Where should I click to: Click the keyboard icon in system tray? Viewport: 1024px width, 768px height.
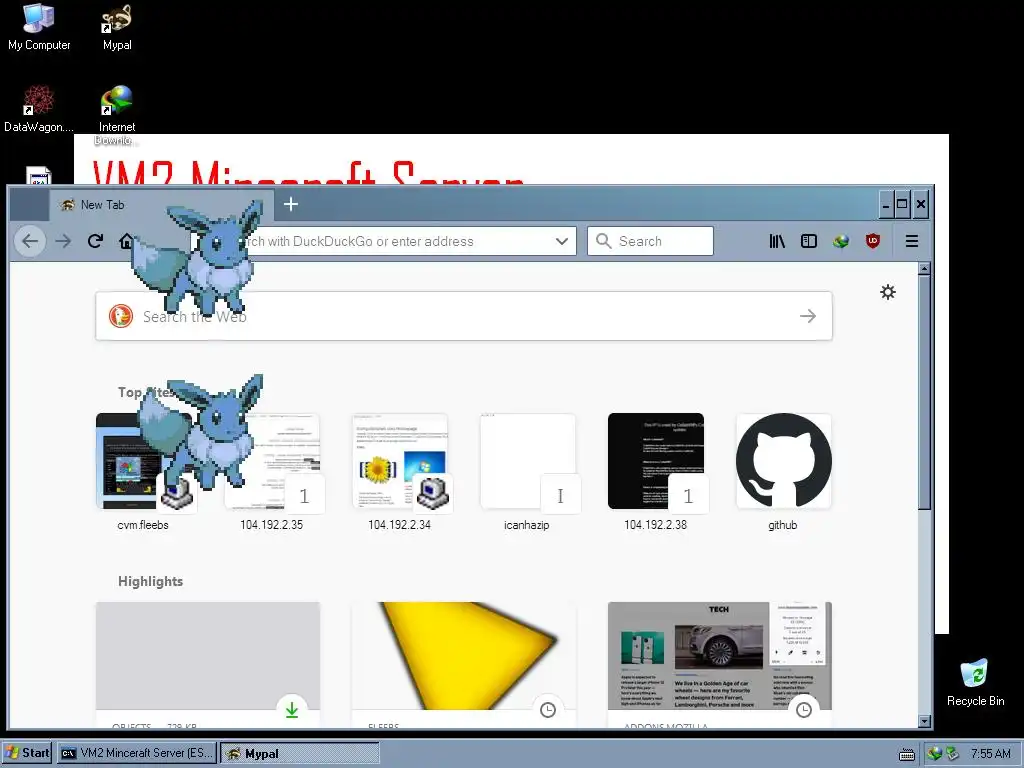click(x=906, y=754)
